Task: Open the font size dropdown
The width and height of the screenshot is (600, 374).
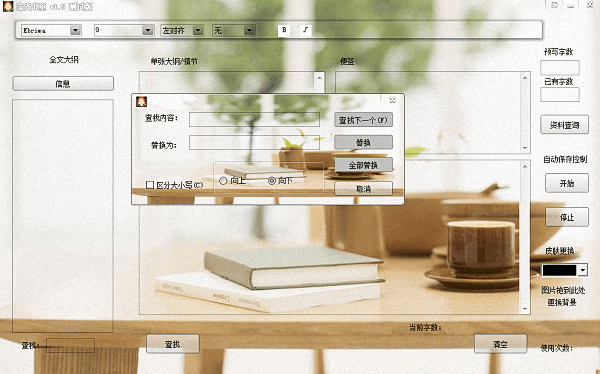Action: 148,30
